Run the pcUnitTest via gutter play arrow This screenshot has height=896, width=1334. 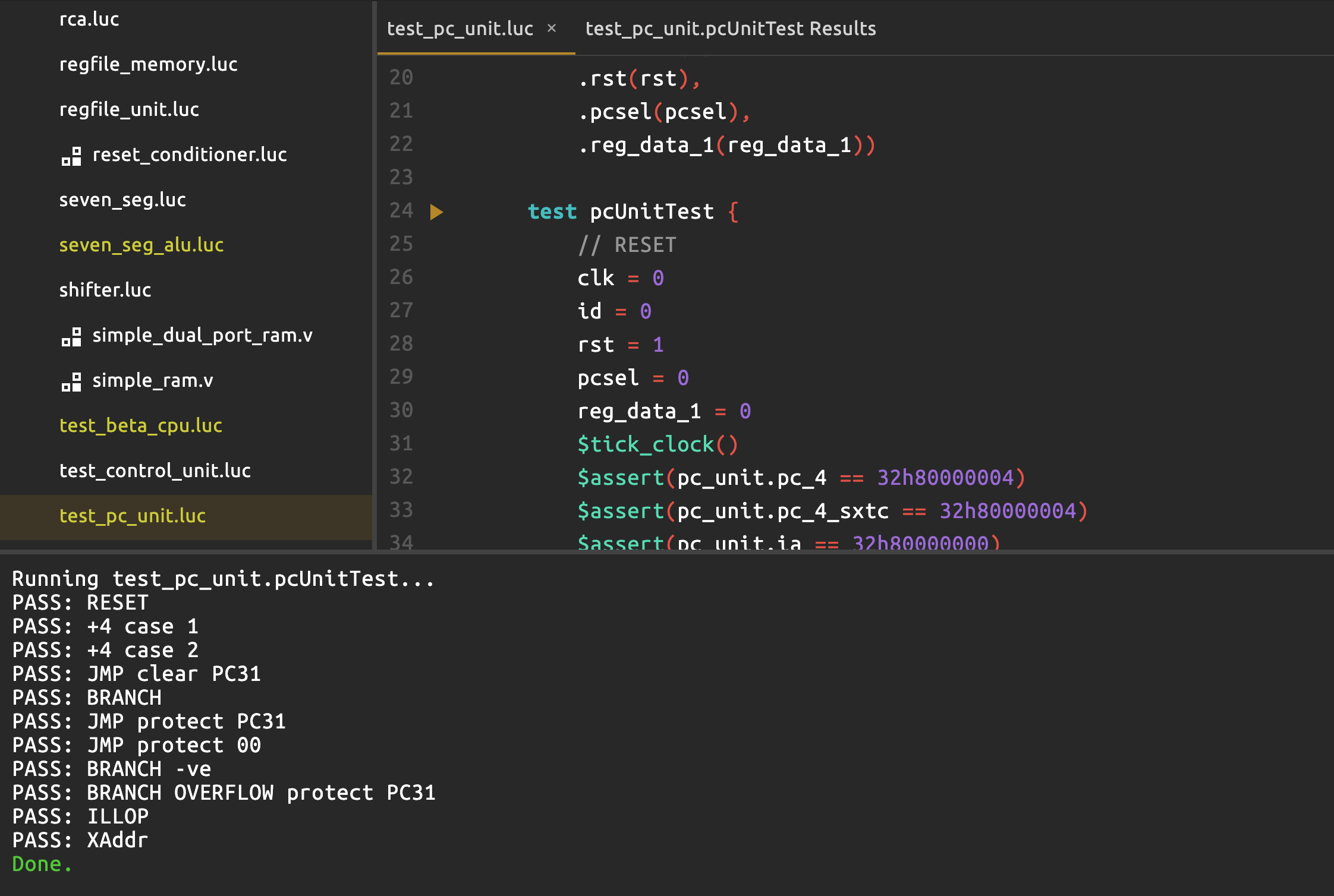tap(436, 212)
